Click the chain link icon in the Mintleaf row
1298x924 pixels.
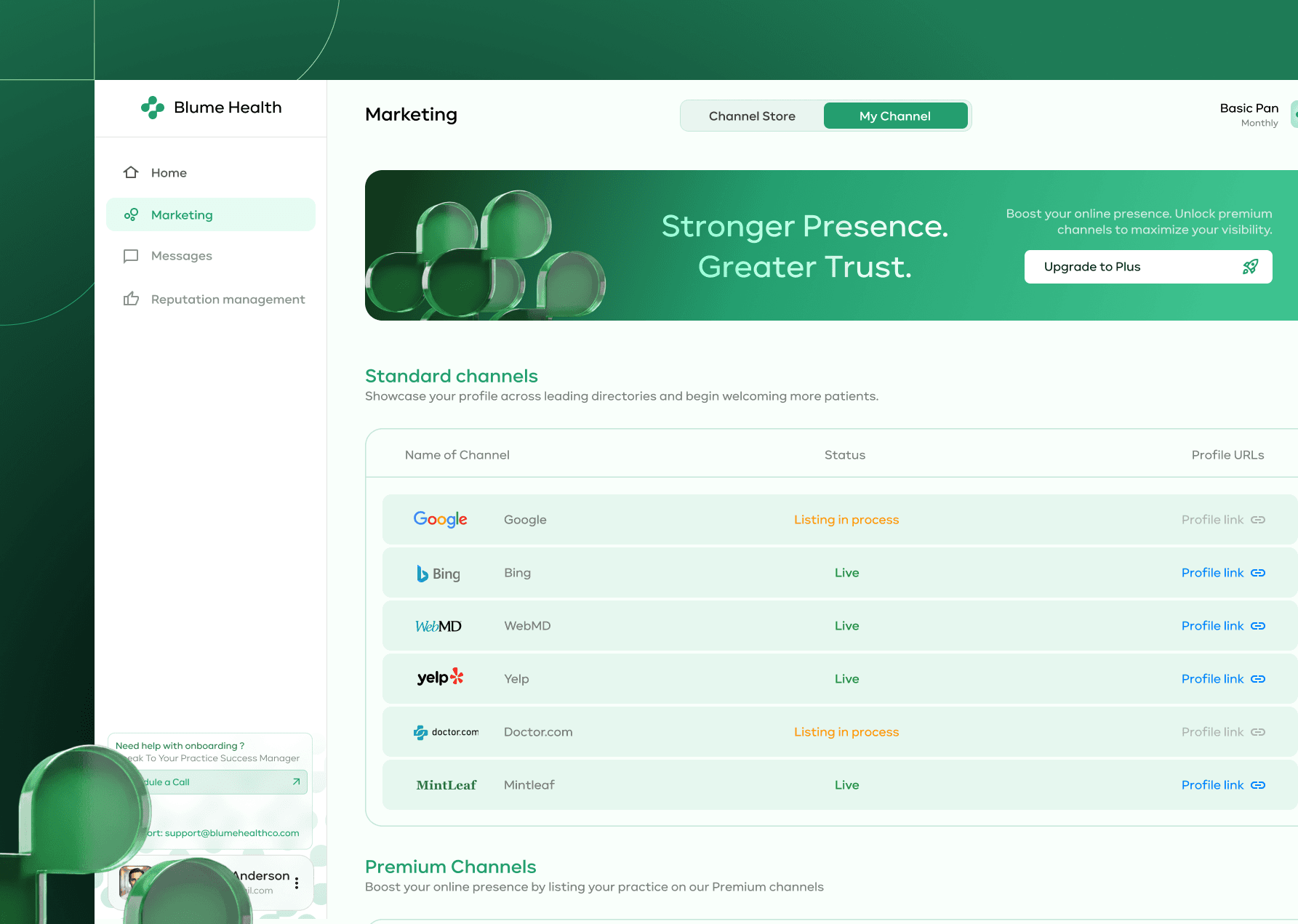coord(1258,785)
